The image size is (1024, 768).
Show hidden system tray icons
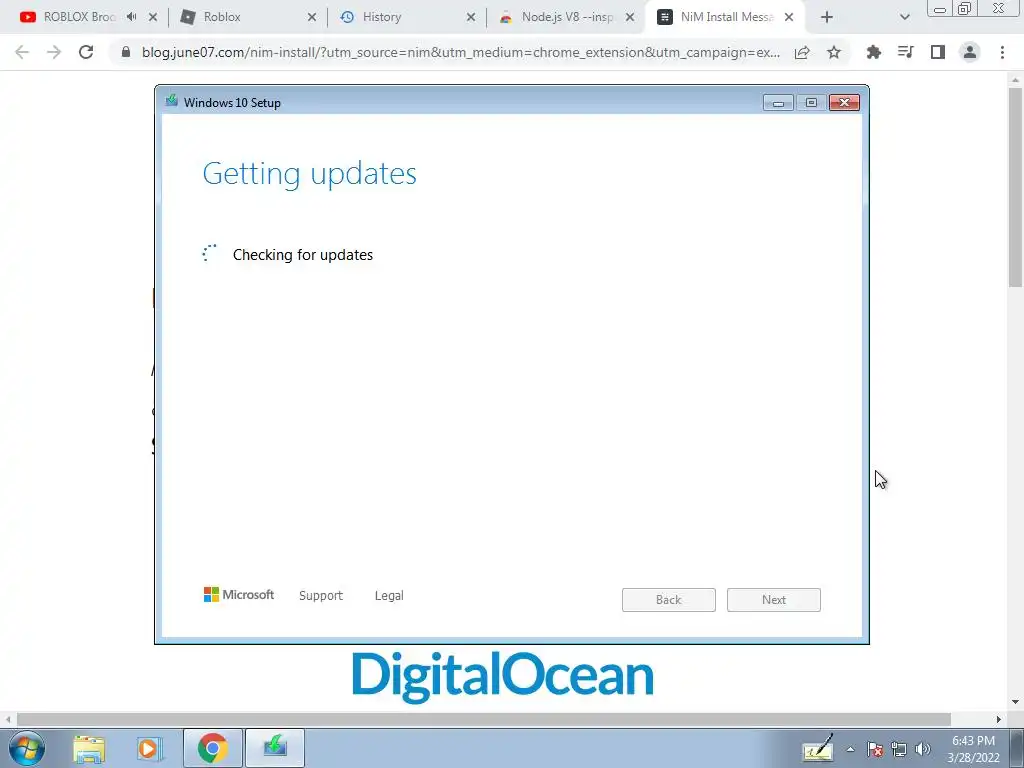850,749
